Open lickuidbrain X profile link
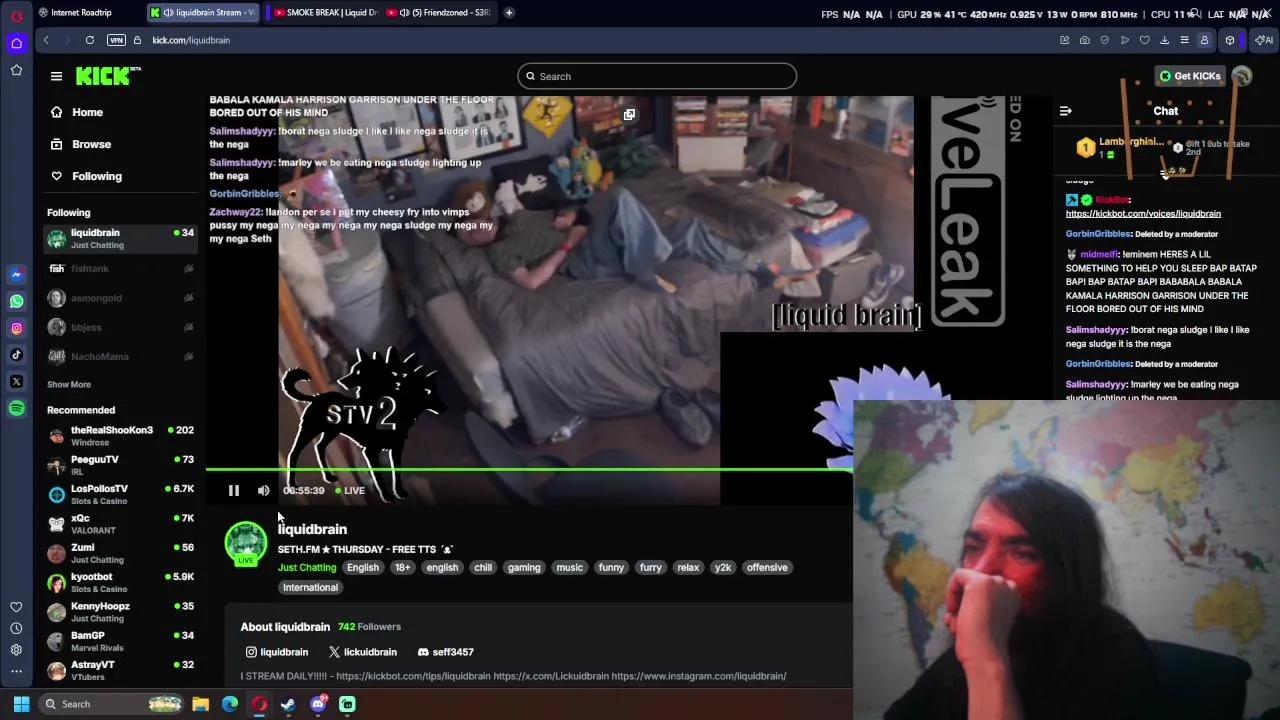This screenshot has width=1280, height=720. pos(362,652)
